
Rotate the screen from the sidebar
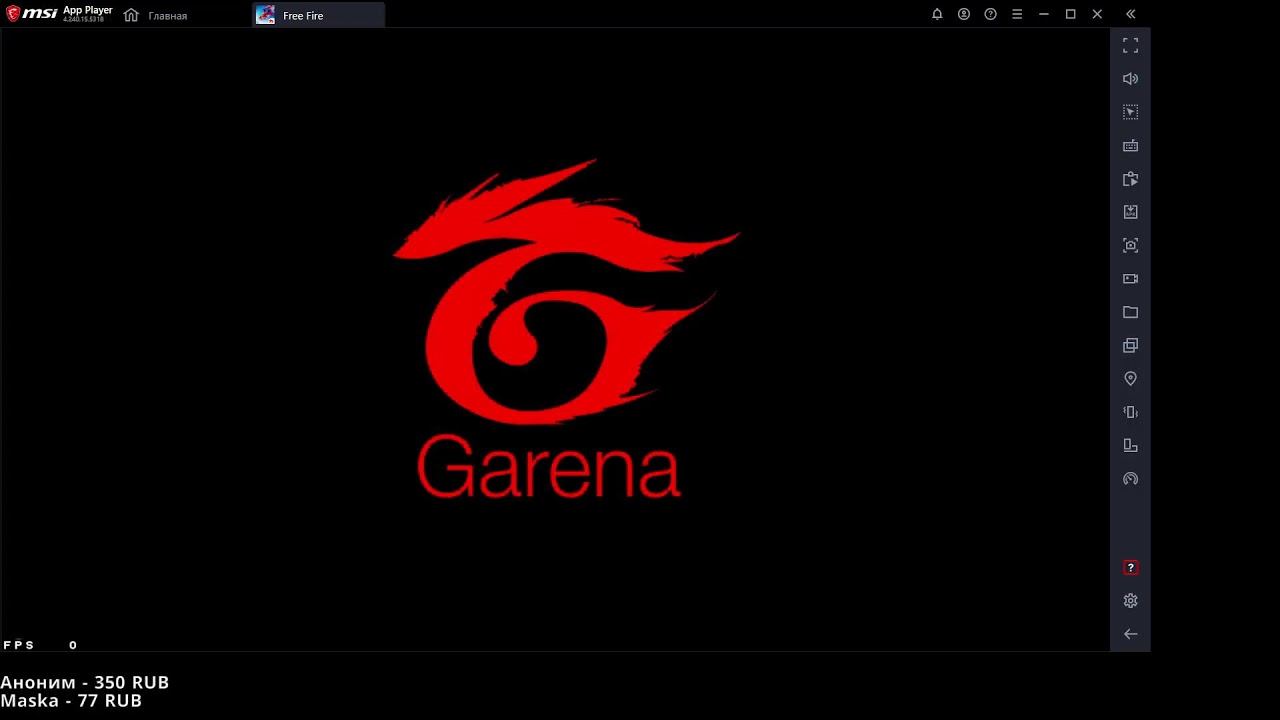point(1130,445)
